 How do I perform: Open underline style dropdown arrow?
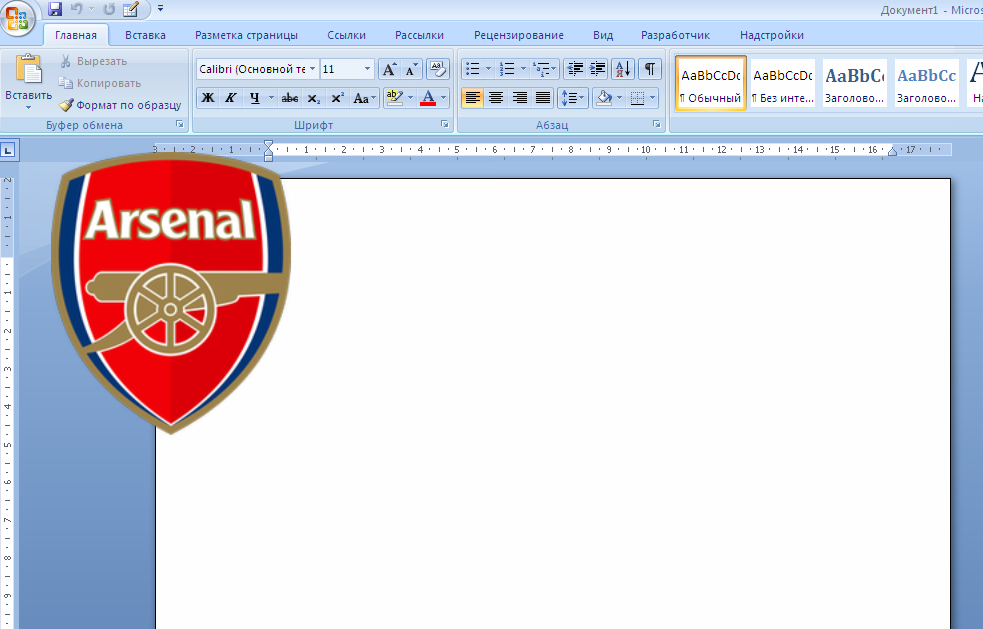[x=271, y=98]
